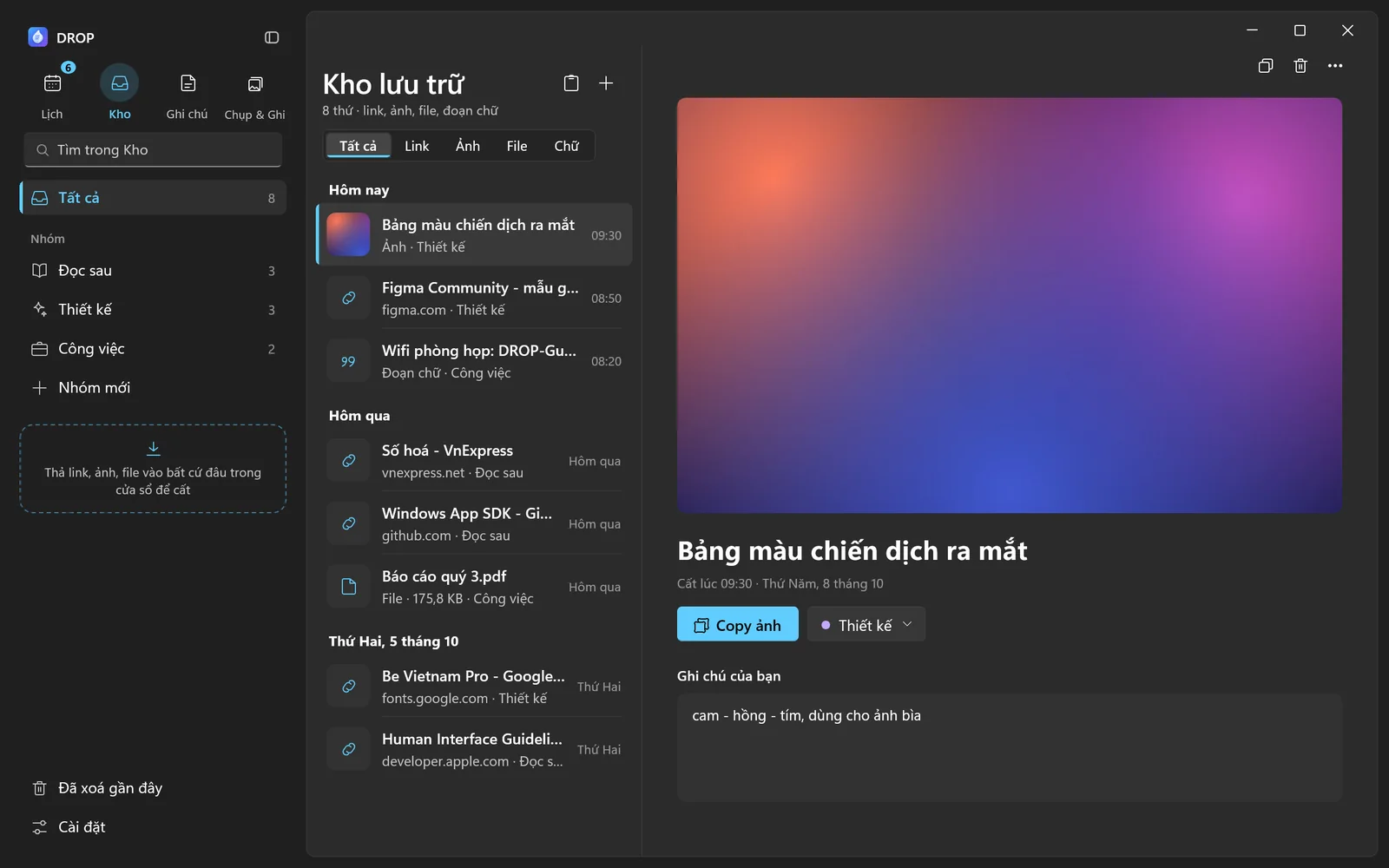The width and height of the screenshot is (1389, 868).
Task: Open Đã xoá gần đây
Action: (x=153, y=788)
